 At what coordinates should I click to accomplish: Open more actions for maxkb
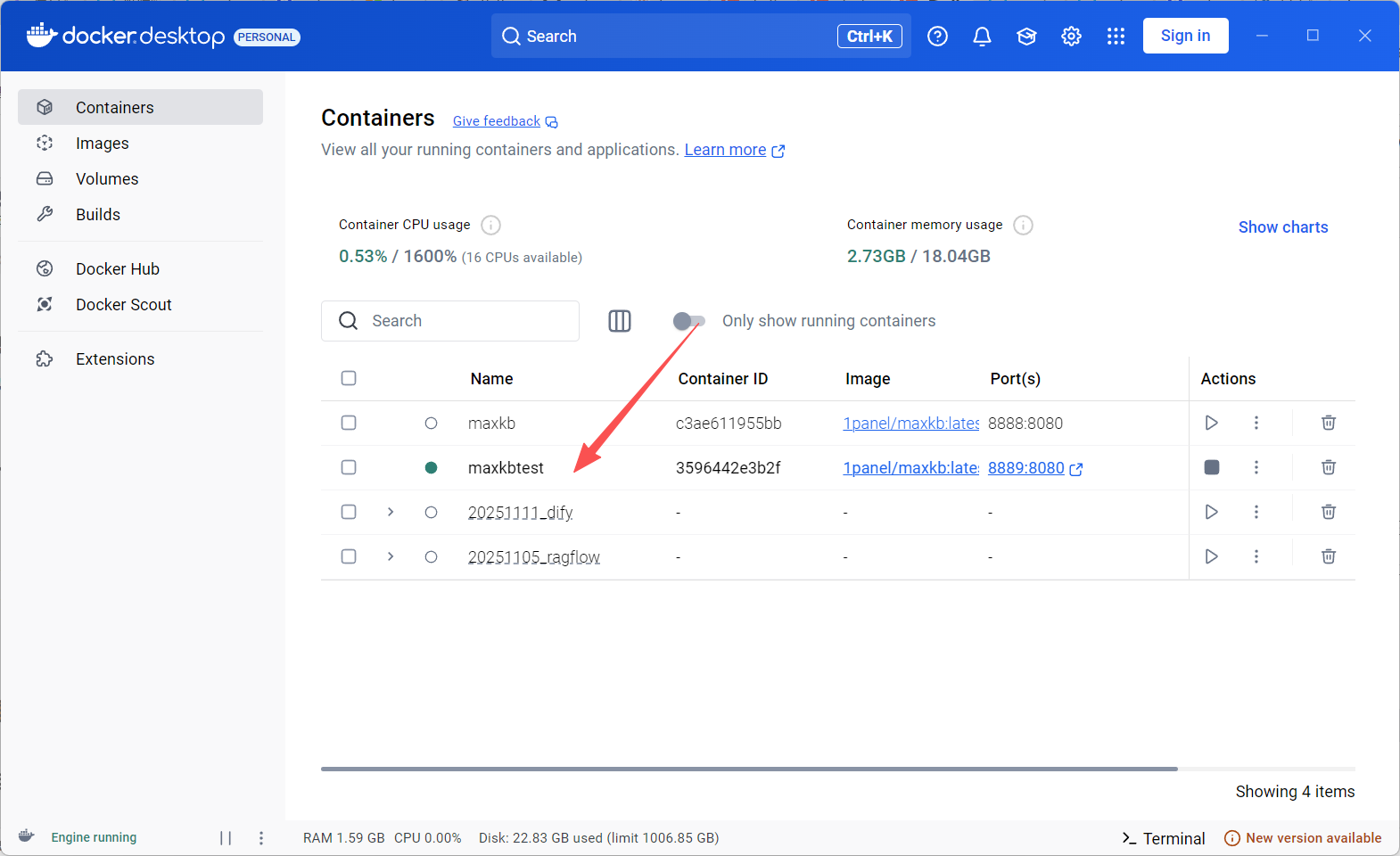[x=1256, y=423]
